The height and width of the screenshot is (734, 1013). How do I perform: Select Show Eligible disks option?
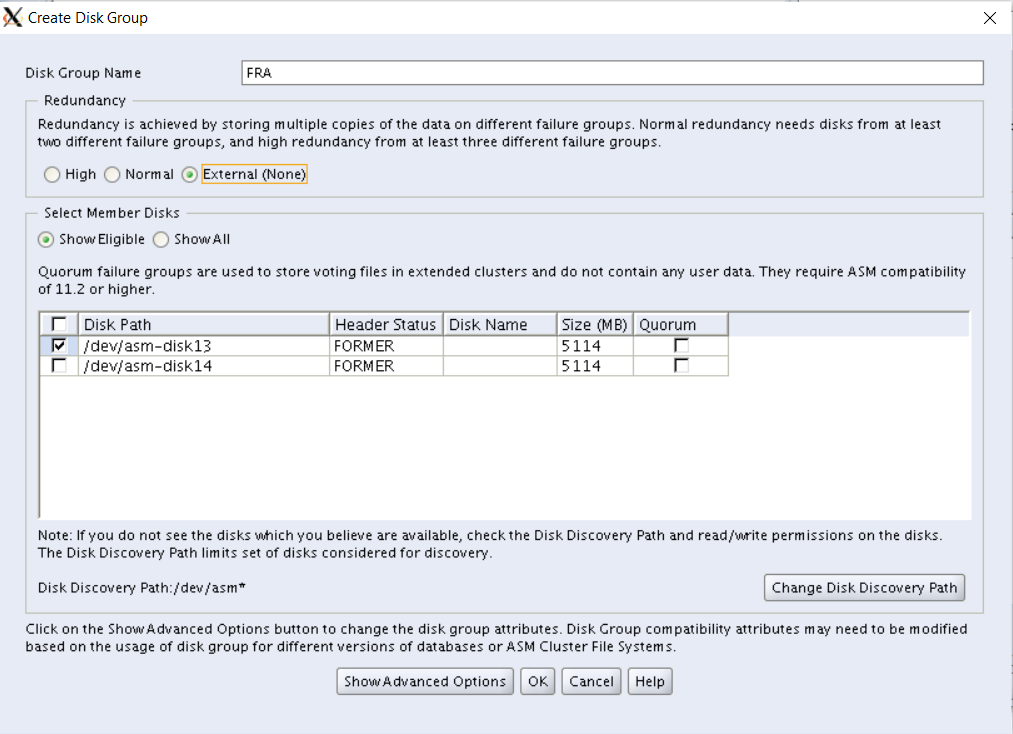[x=45, y=240]
